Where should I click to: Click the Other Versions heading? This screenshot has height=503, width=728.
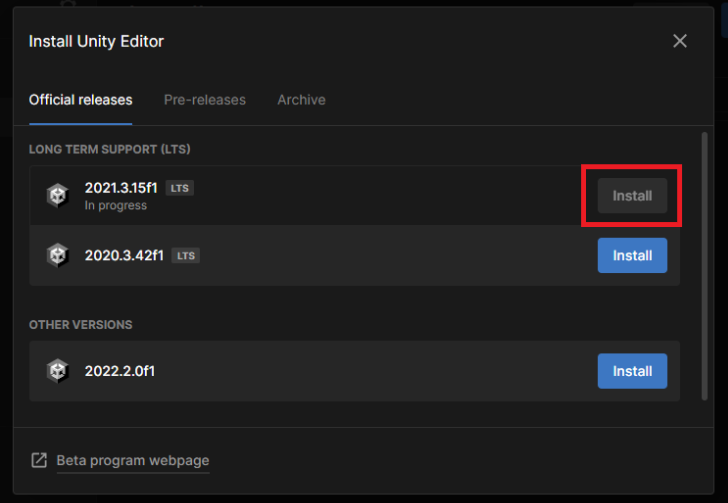(x=80, y=325)
